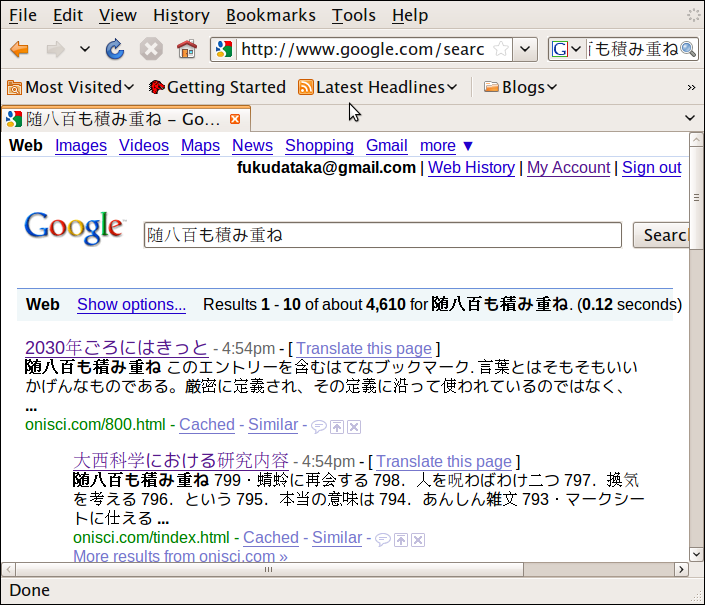Open the File menu
Screen dimensions: 705x605
(23, 15)
